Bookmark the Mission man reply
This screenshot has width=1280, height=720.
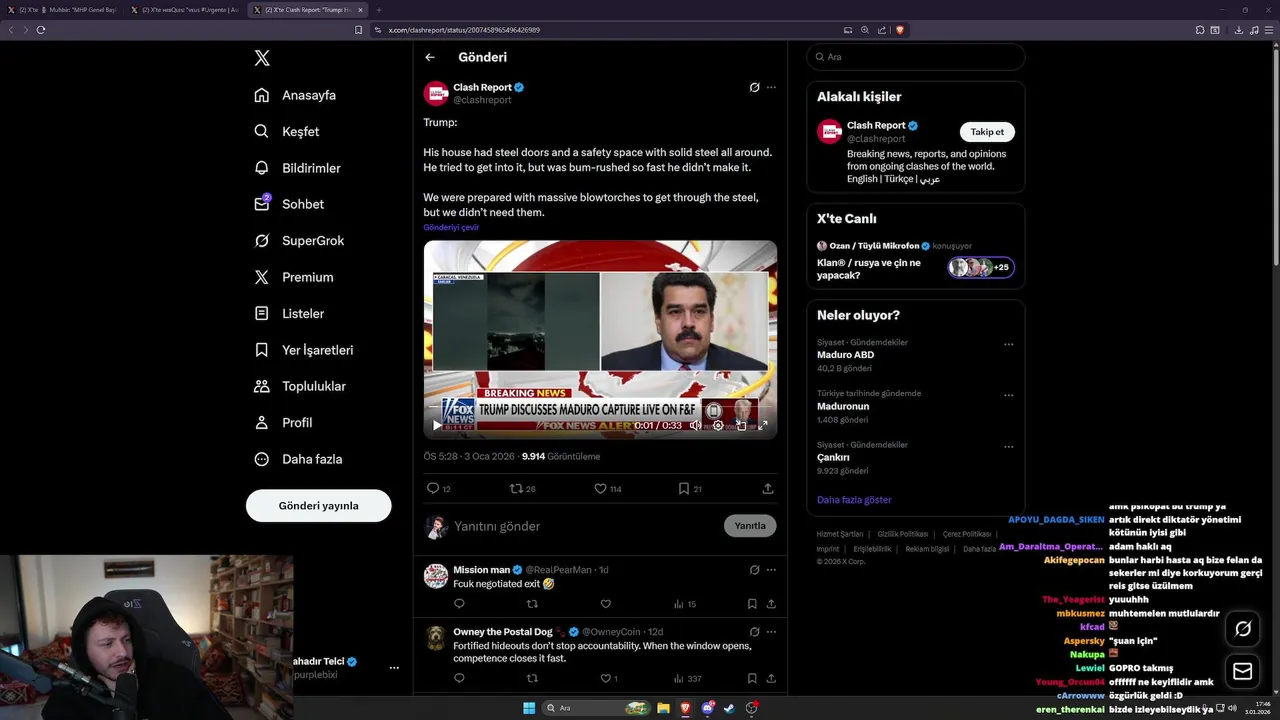752,604
